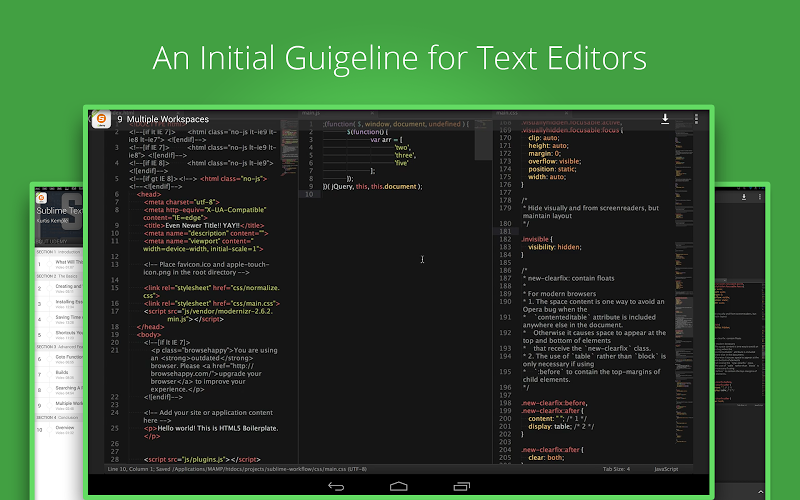Tap the download icon in top bar

pos(665,119)
